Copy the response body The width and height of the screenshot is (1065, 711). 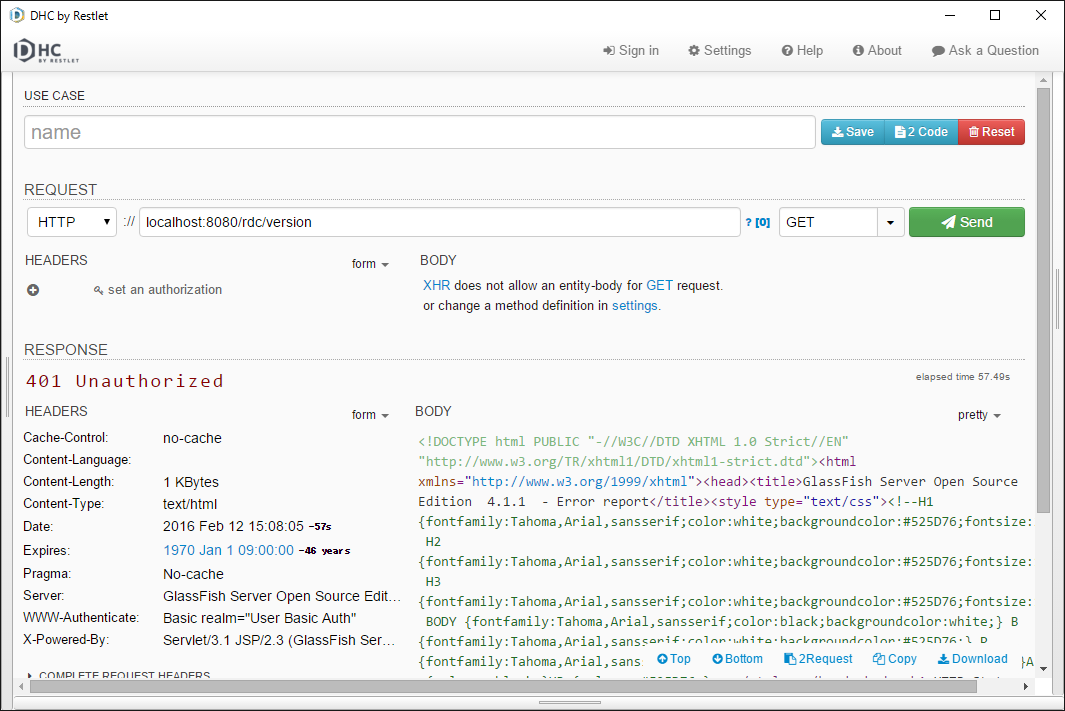click(x=895, y=659)
